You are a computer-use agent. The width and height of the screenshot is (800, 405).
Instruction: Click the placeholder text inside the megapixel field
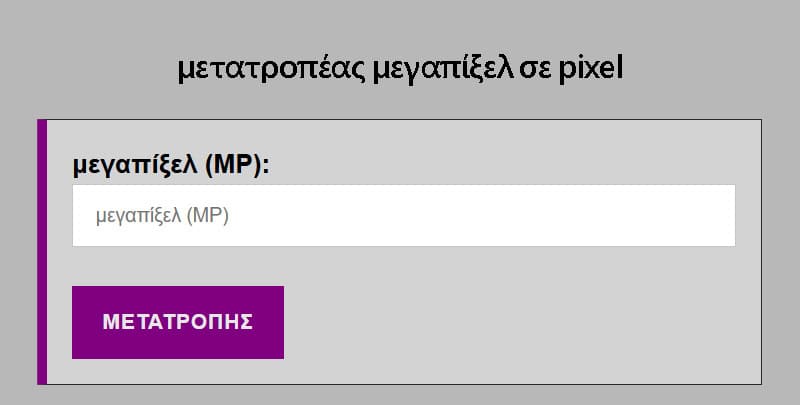coord(162,215)
